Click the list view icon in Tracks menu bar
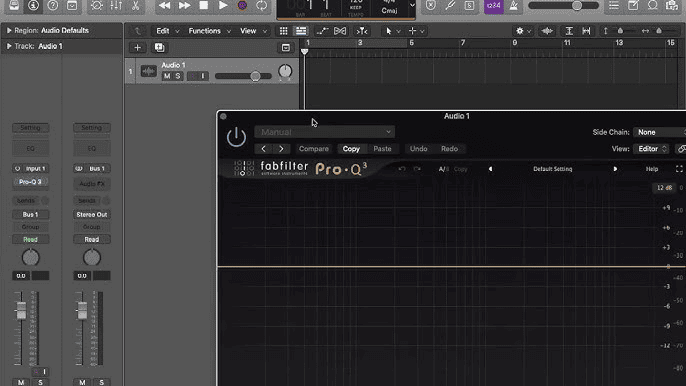 [x=301, y=31]
